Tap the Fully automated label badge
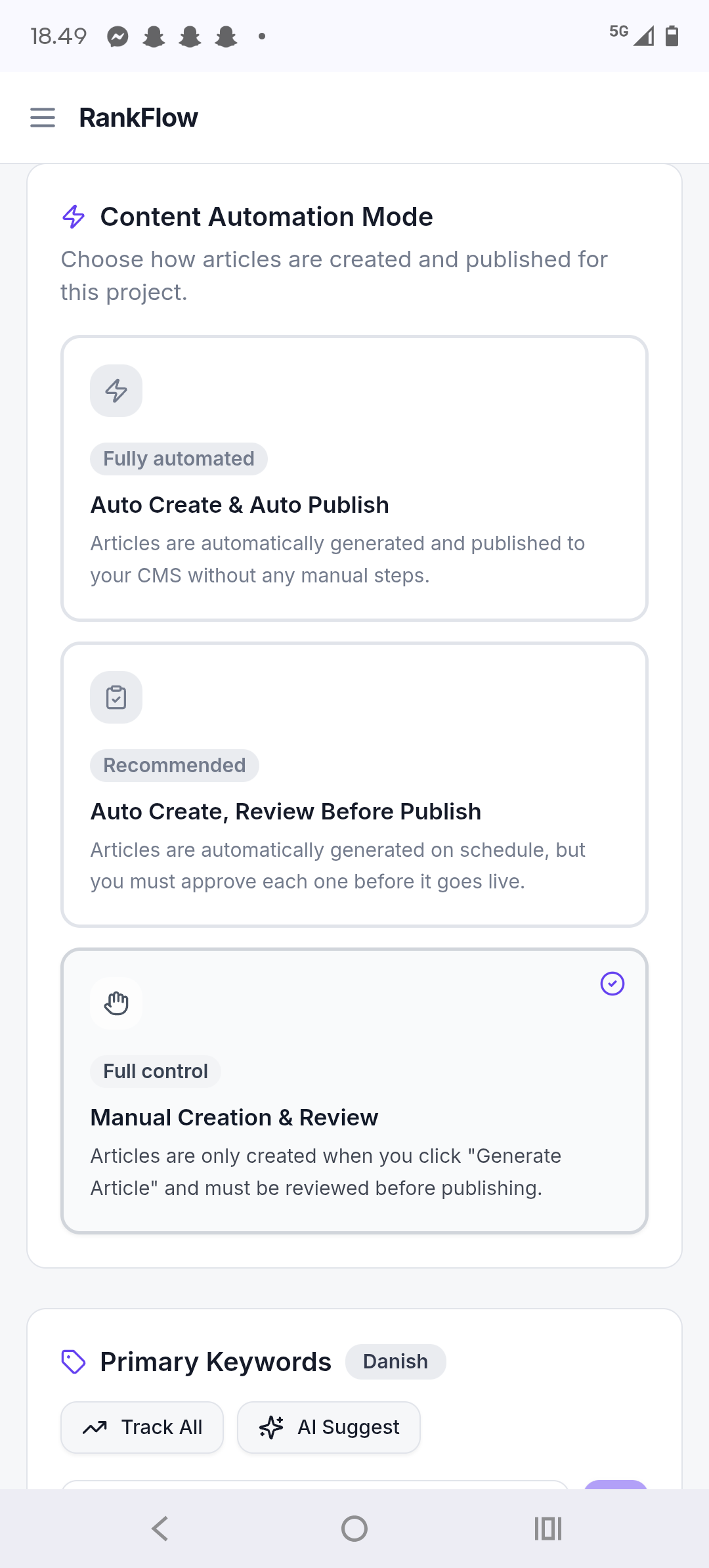The width and height of the screenshot is (709, 1568). click(179, 459)
